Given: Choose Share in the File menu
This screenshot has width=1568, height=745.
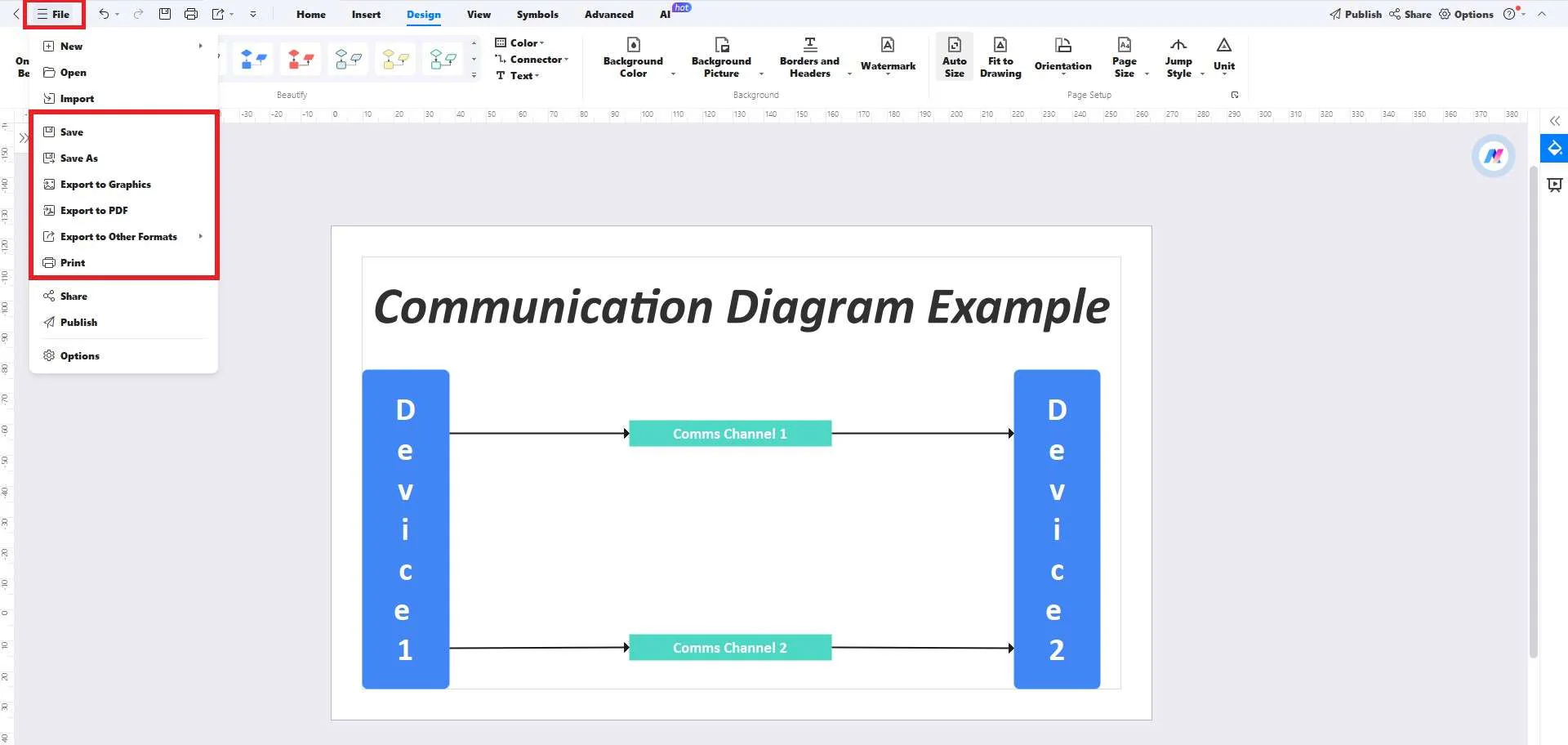Looking at the screenshot, I should coord(124,297).
